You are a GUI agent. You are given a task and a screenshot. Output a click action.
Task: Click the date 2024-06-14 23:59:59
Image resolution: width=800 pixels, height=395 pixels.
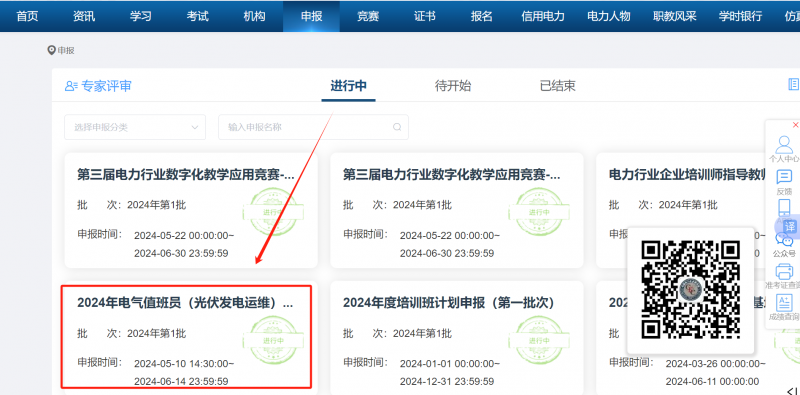click(x=181, y=381)
